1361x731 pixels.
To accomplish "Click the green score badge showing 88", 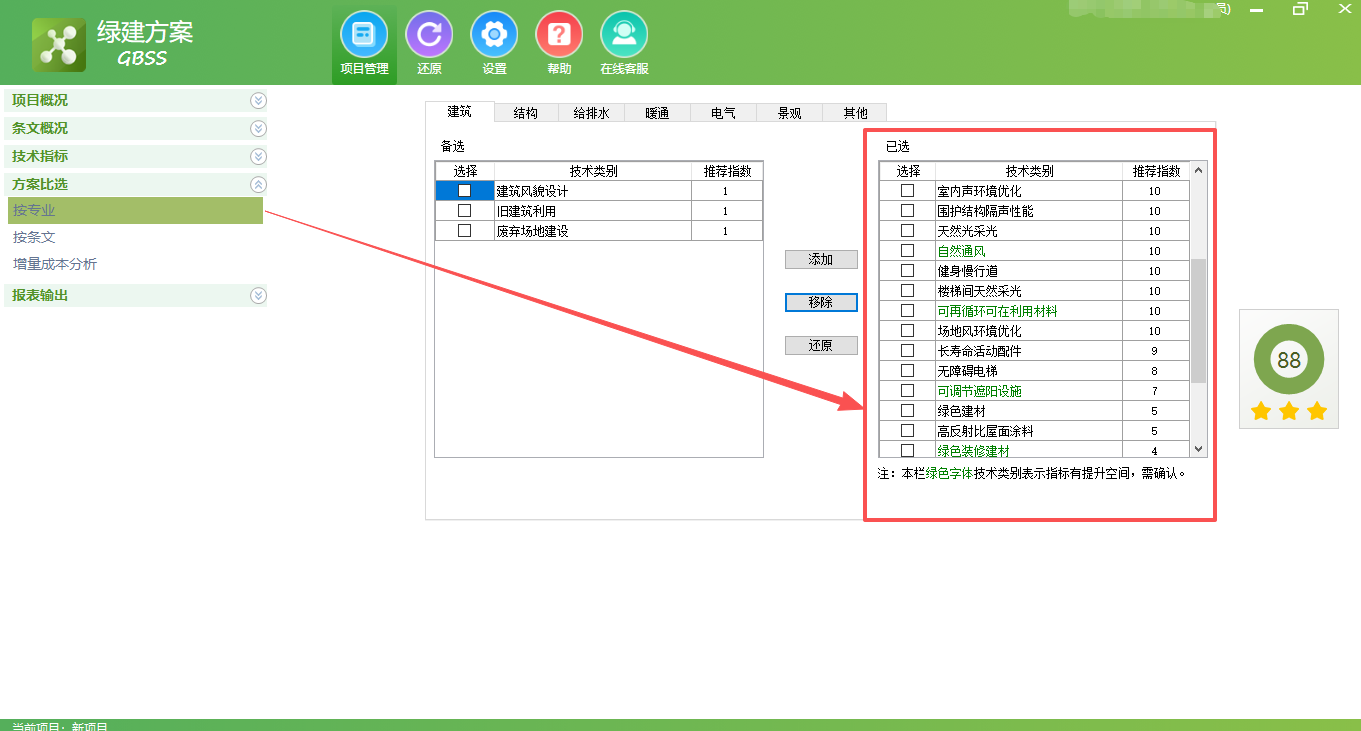I will [1289, 358].
